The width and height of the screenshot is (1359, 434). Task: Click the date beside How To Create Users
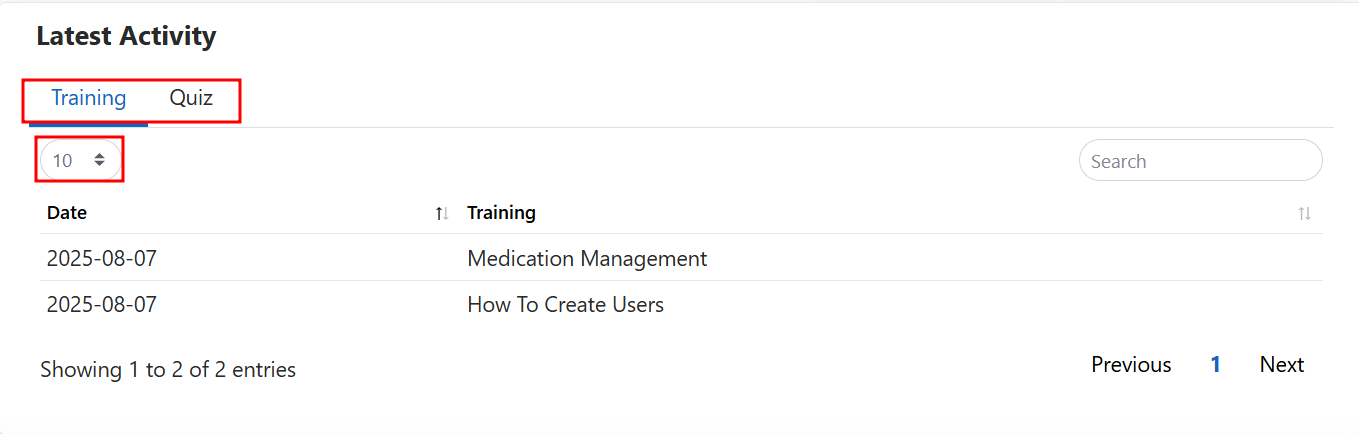[102, 305]
